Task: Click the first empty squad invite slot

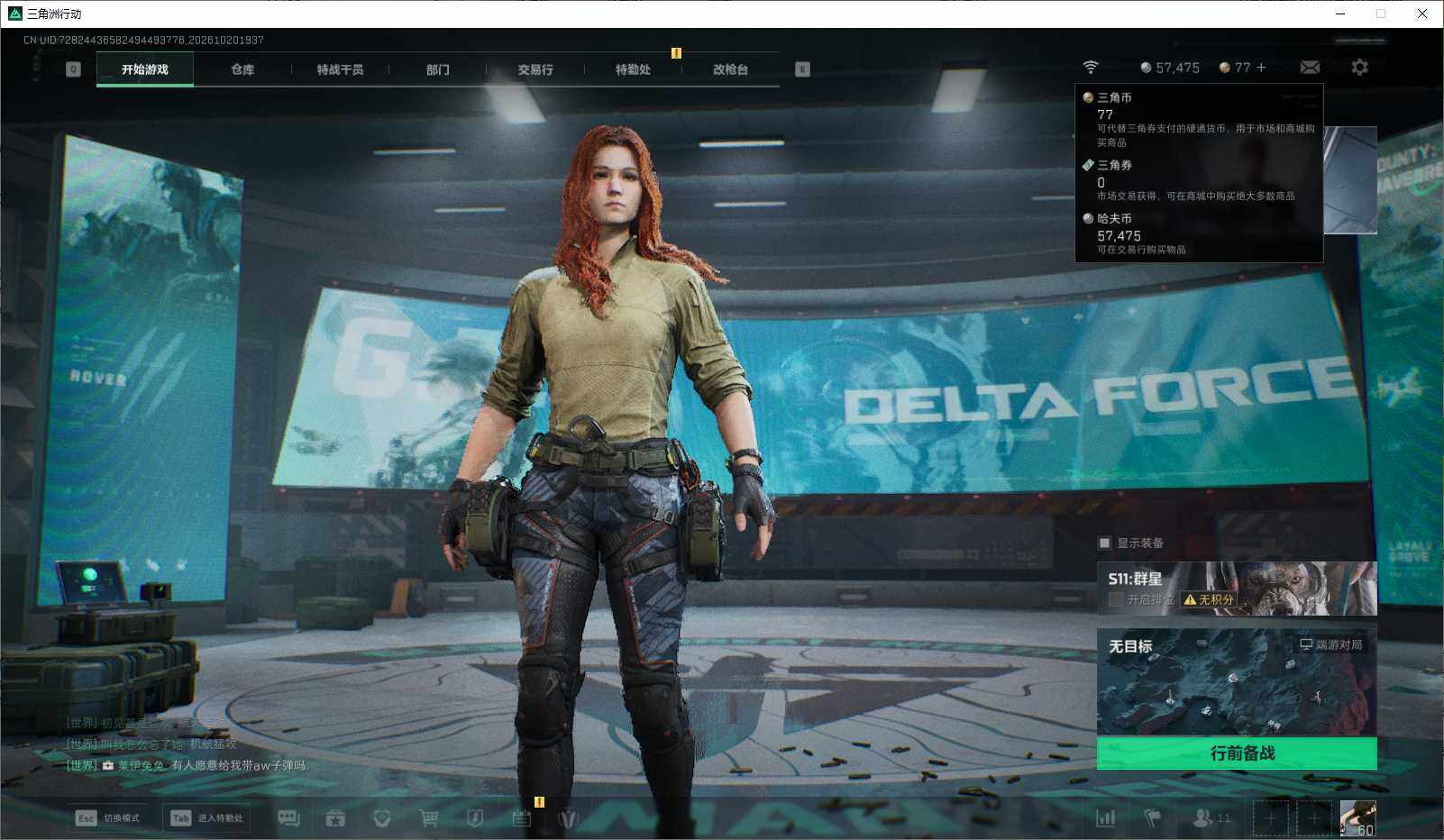Action: pyautogui.click(x=1271, y=818)
